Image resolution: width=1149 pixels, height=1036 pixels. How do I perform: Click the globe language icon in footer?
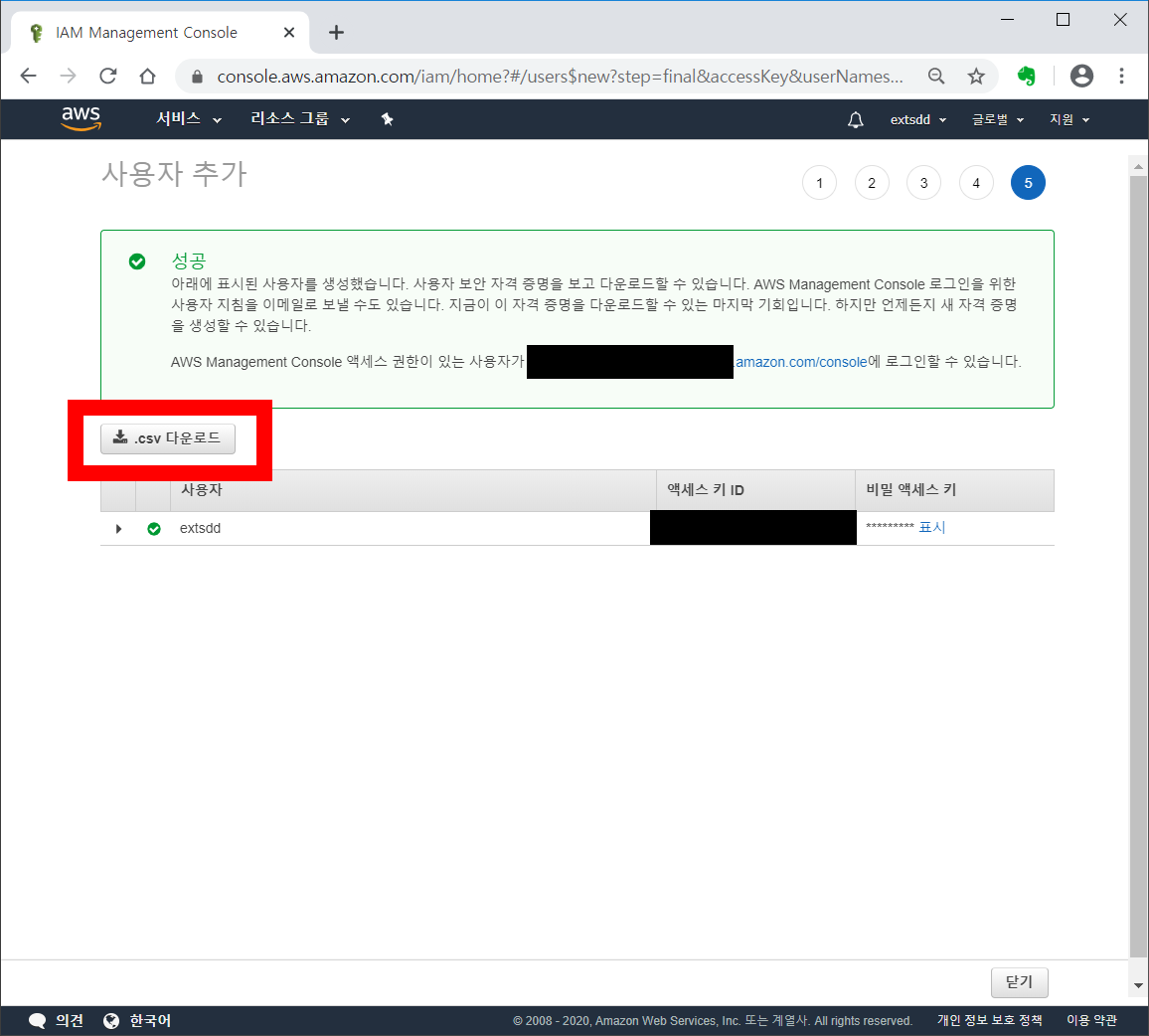(x=111, y=1021)
